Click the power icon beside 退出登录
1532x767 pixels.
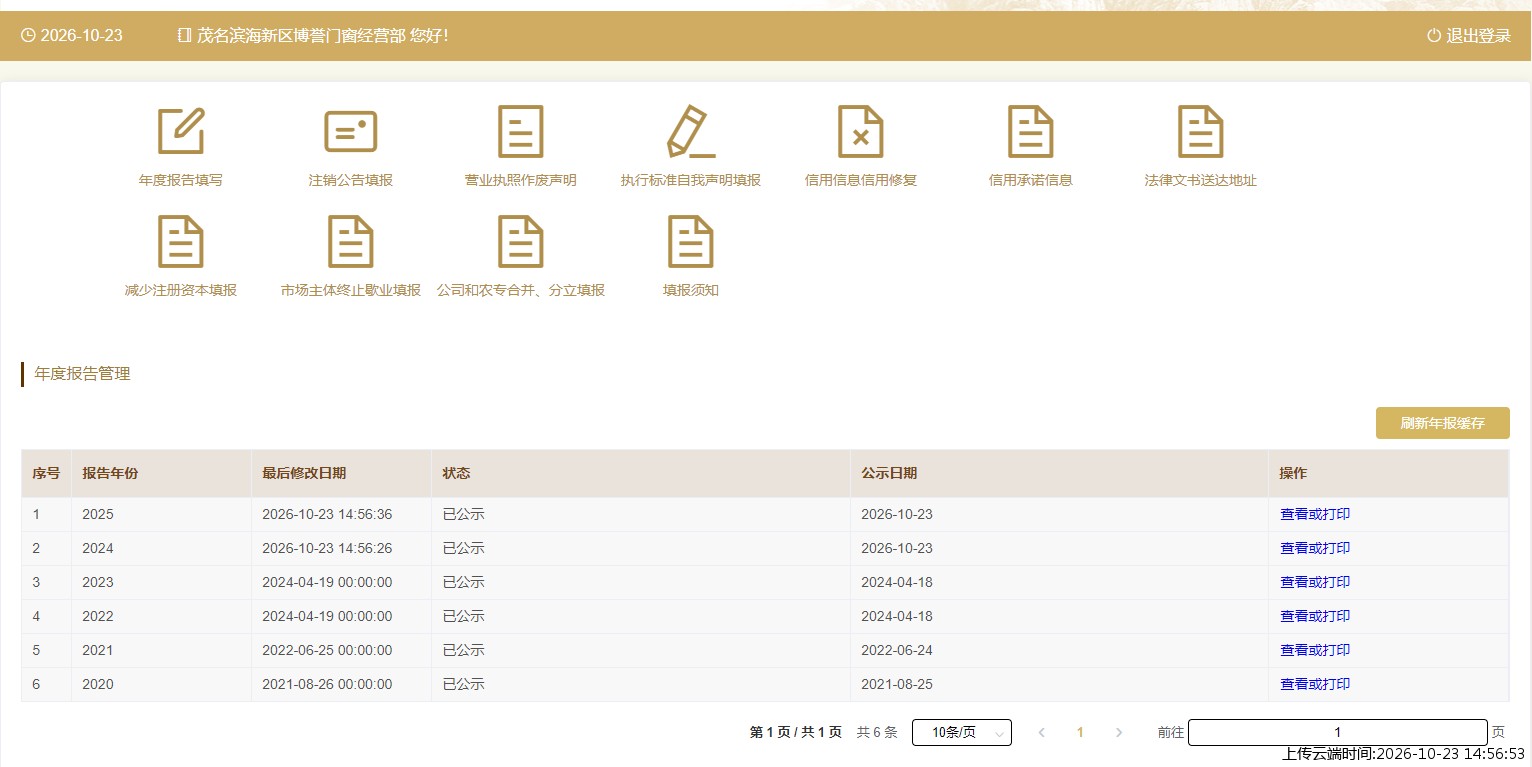[x=1434, y=36]
